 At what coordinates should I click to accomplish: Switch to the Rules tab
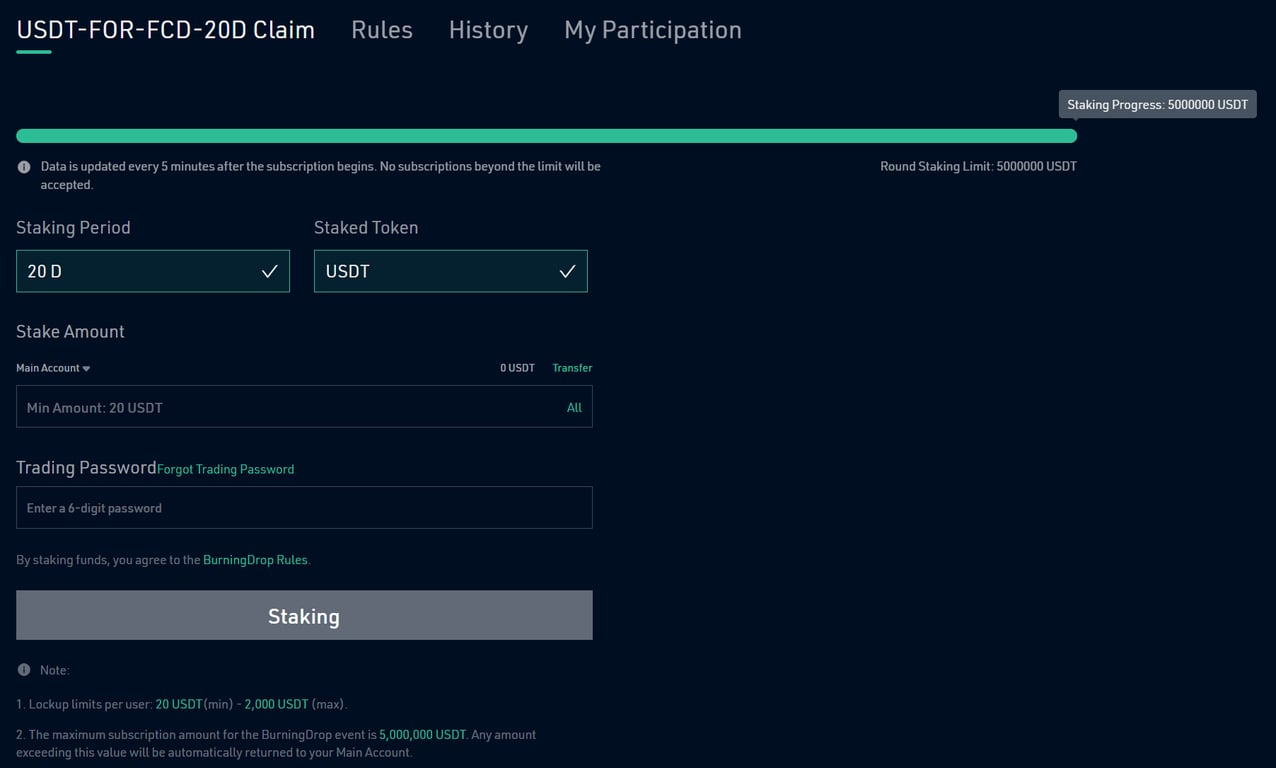tap(381, 30)
